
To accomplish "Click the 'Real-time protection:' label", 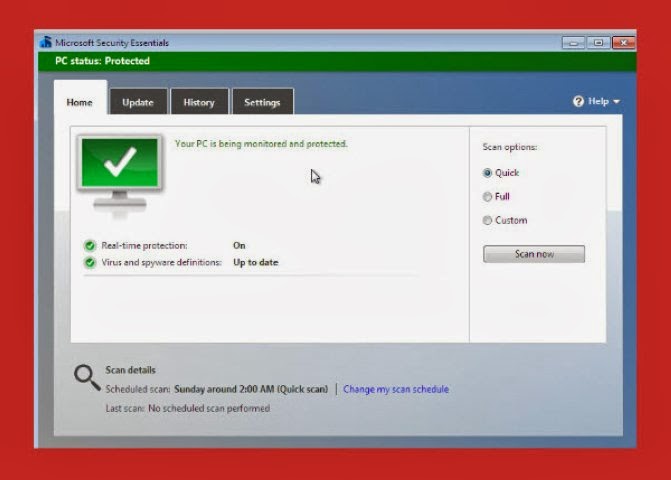I will pos(144,246).
